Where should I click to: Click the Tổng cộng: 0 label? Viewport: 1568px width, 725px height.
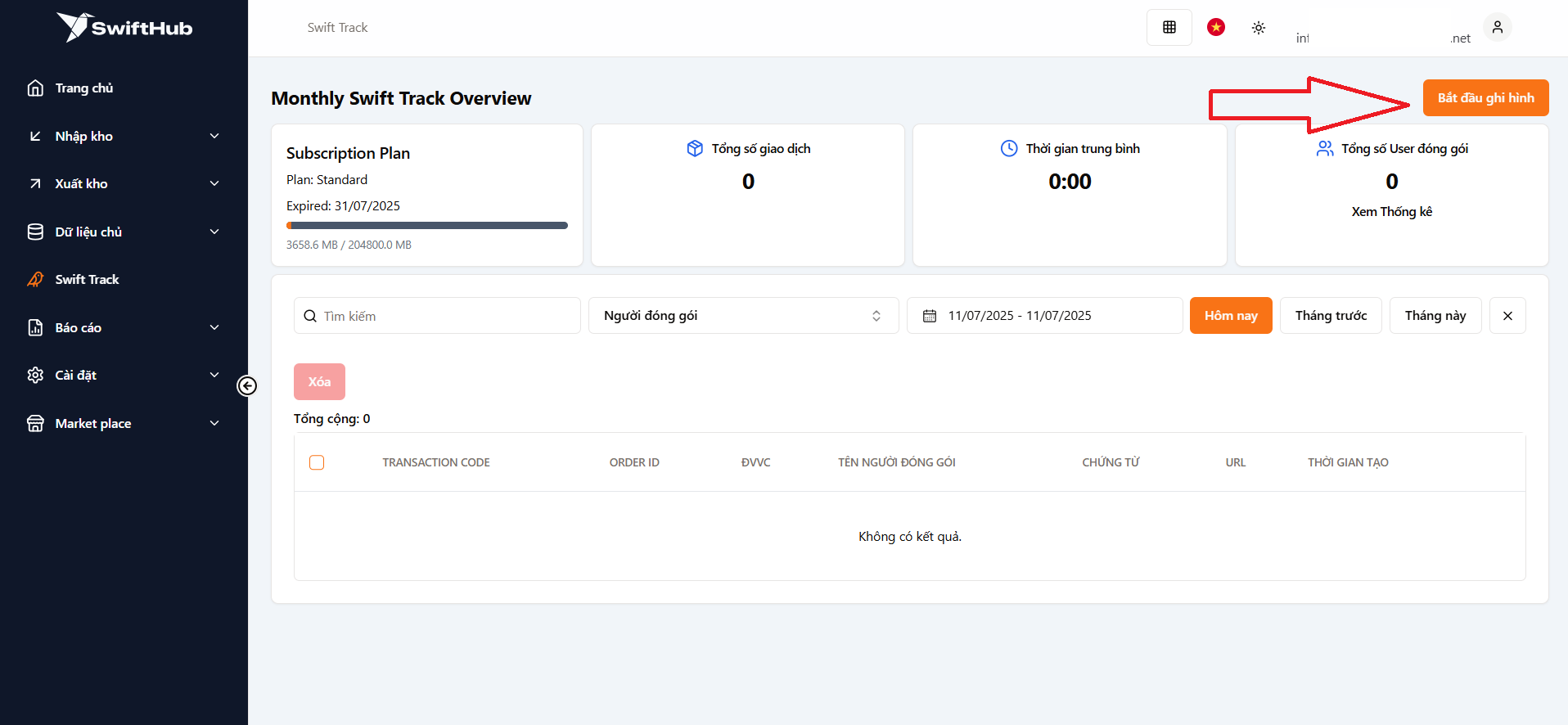click(x=331, y=418)
